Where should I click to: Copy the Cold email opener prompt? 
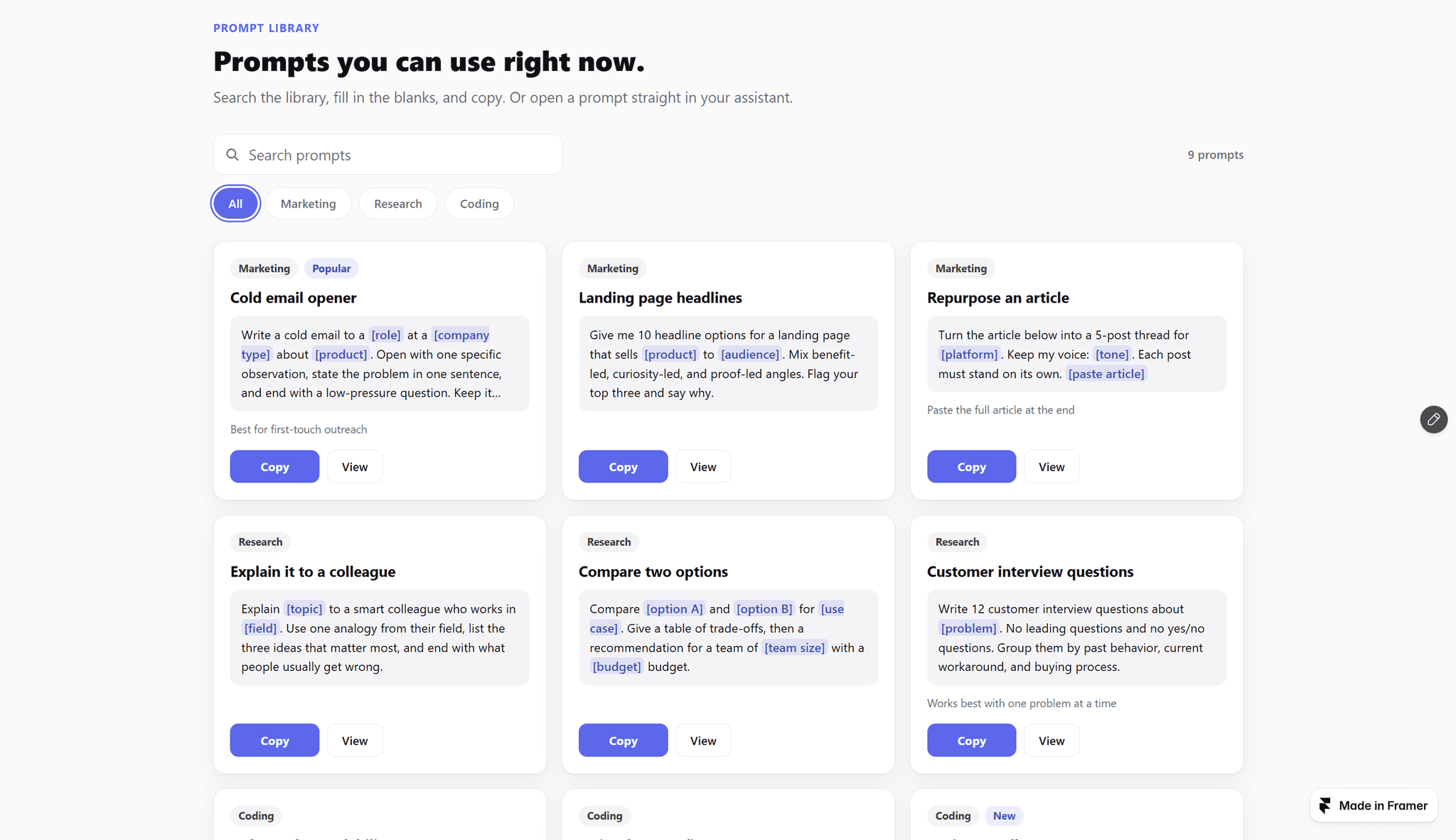(274, 467)
